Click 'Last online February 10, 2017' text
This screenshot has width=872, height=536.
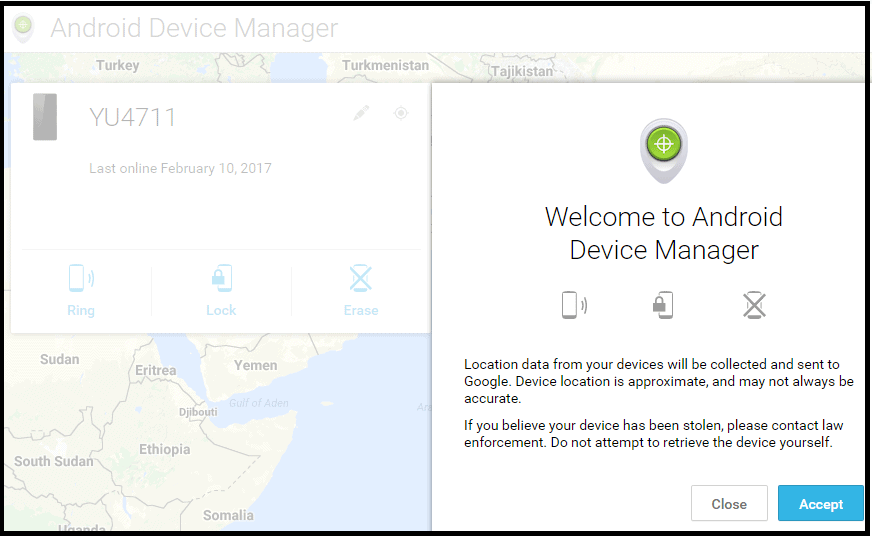[180, 168]
